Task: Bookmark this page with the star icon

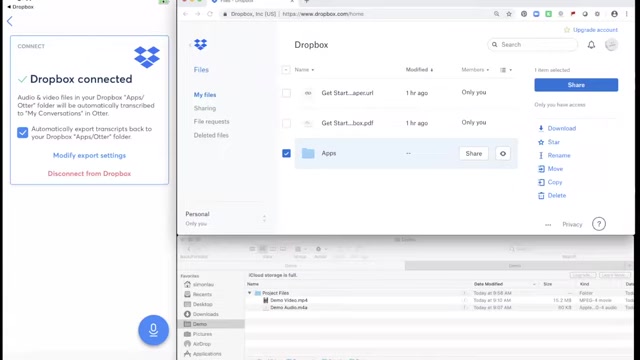Action: 509,14
